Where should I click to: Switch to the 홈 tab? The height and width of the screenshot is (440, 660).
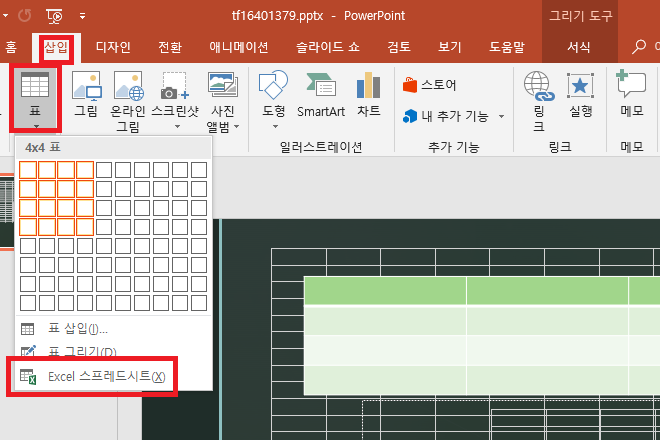click(x=11, y=47)
